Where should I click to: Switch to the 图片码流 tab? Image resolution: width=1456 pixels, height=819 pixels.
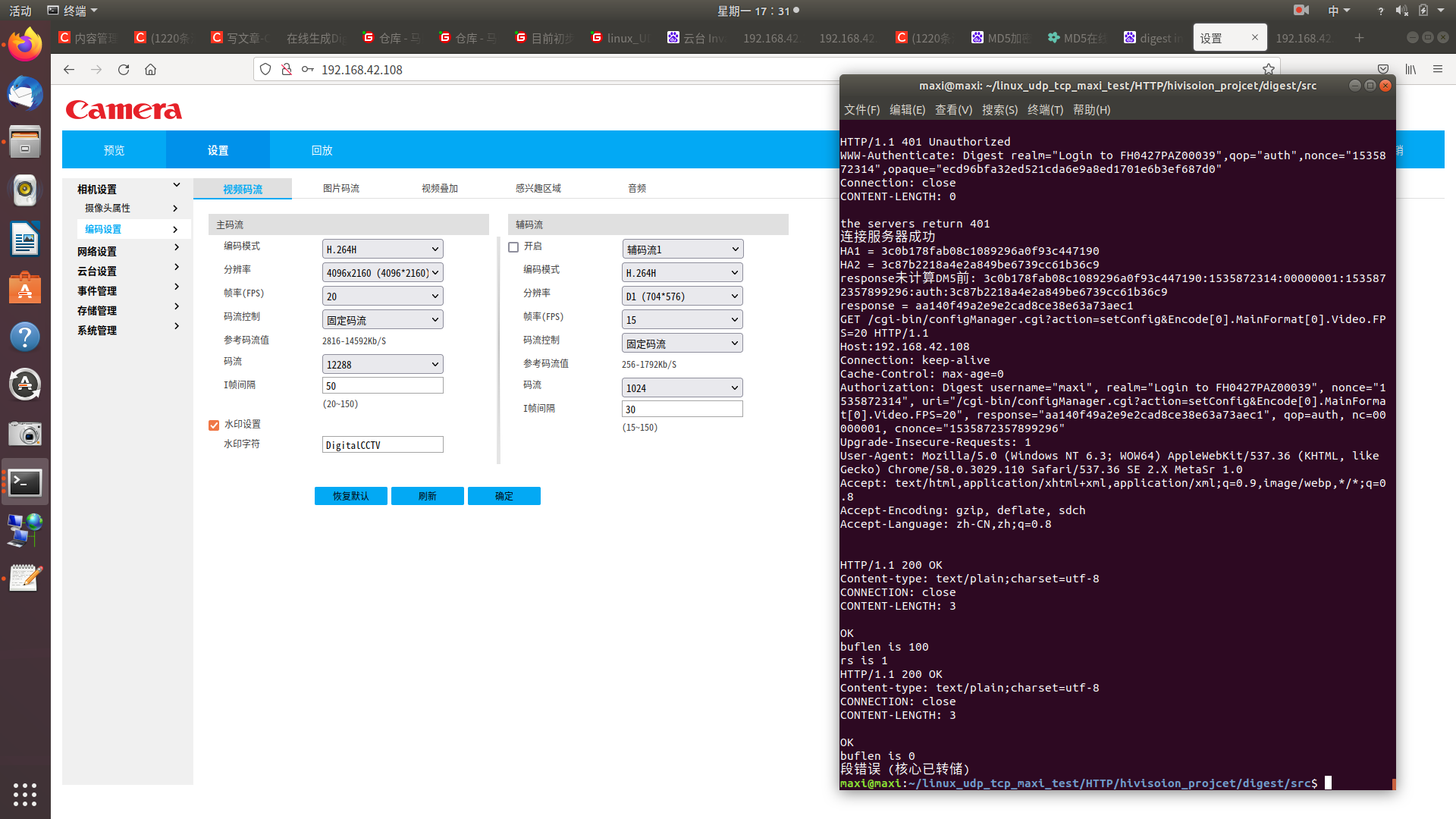[341, 188]
